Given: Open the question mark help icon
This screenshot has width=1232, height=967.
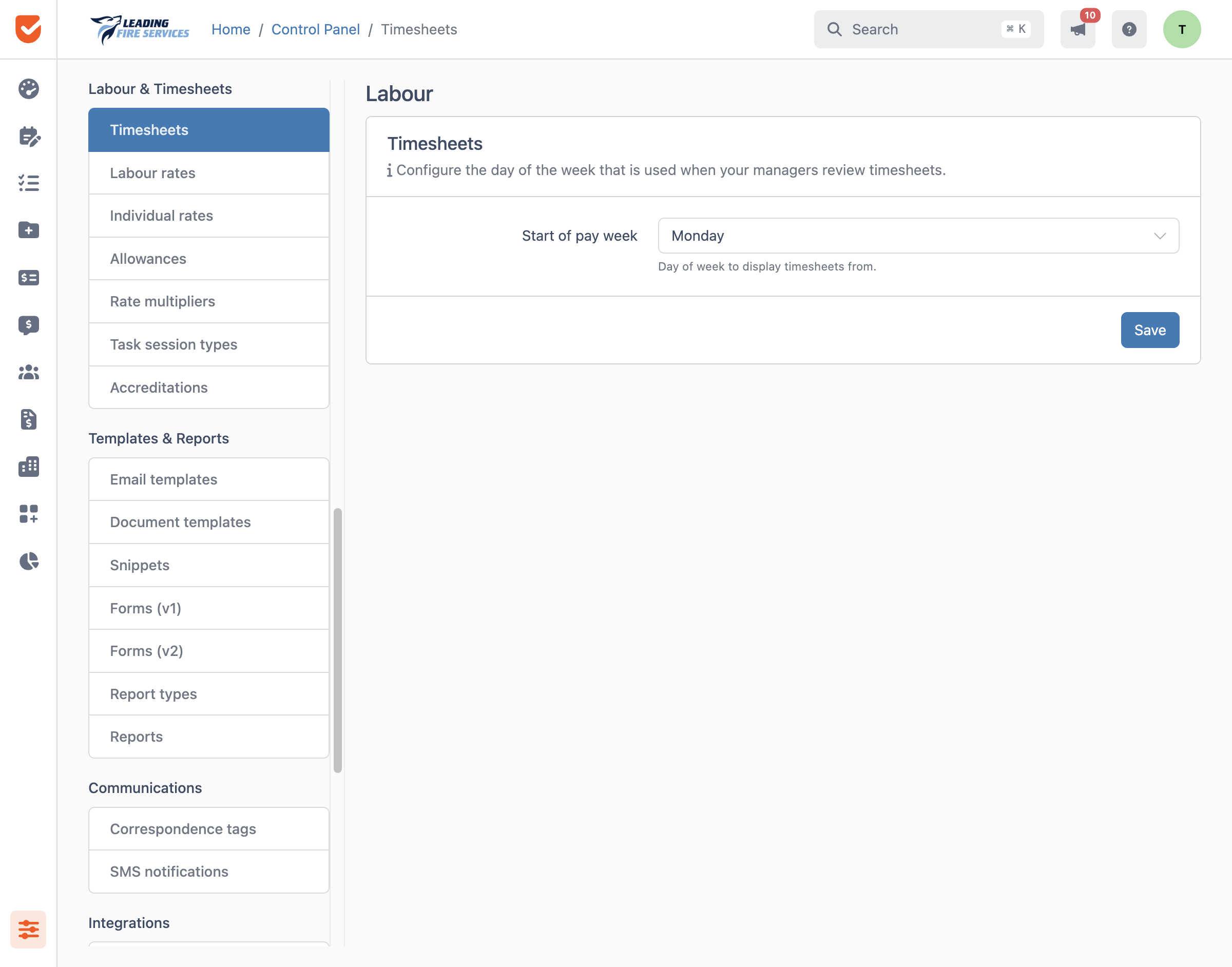Looking at the screenshot, I should (1129, 29).
